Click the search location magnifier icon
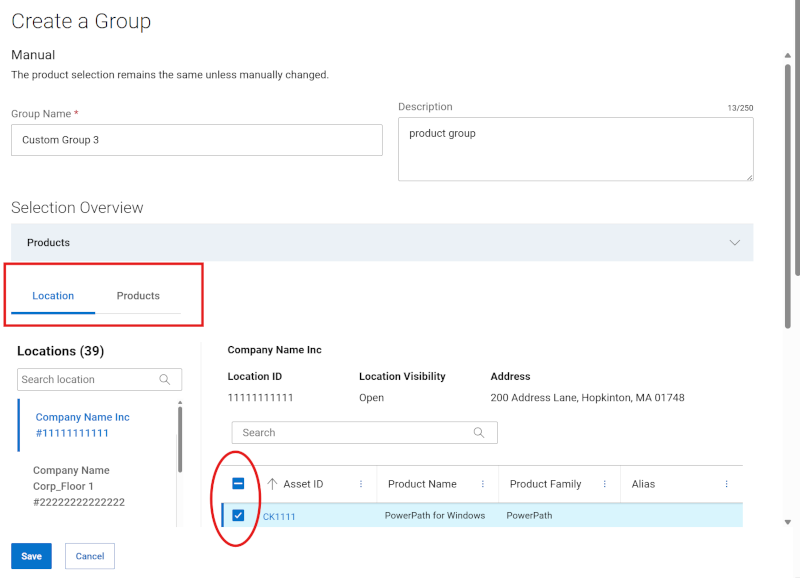Screen dimensions: 800x578 [x=166, y=380]
